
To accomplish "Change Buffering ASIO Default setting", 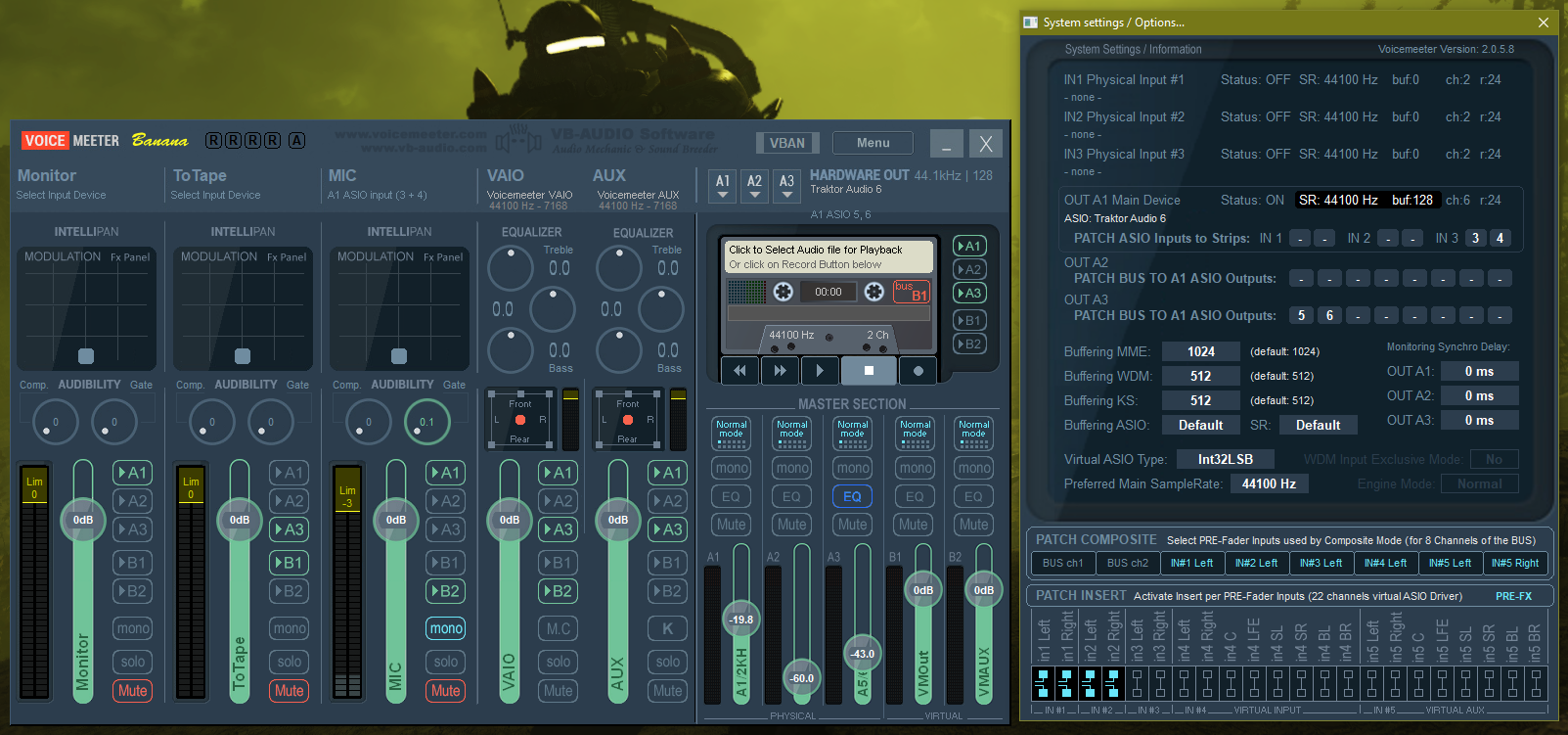I will point(1201,425).
